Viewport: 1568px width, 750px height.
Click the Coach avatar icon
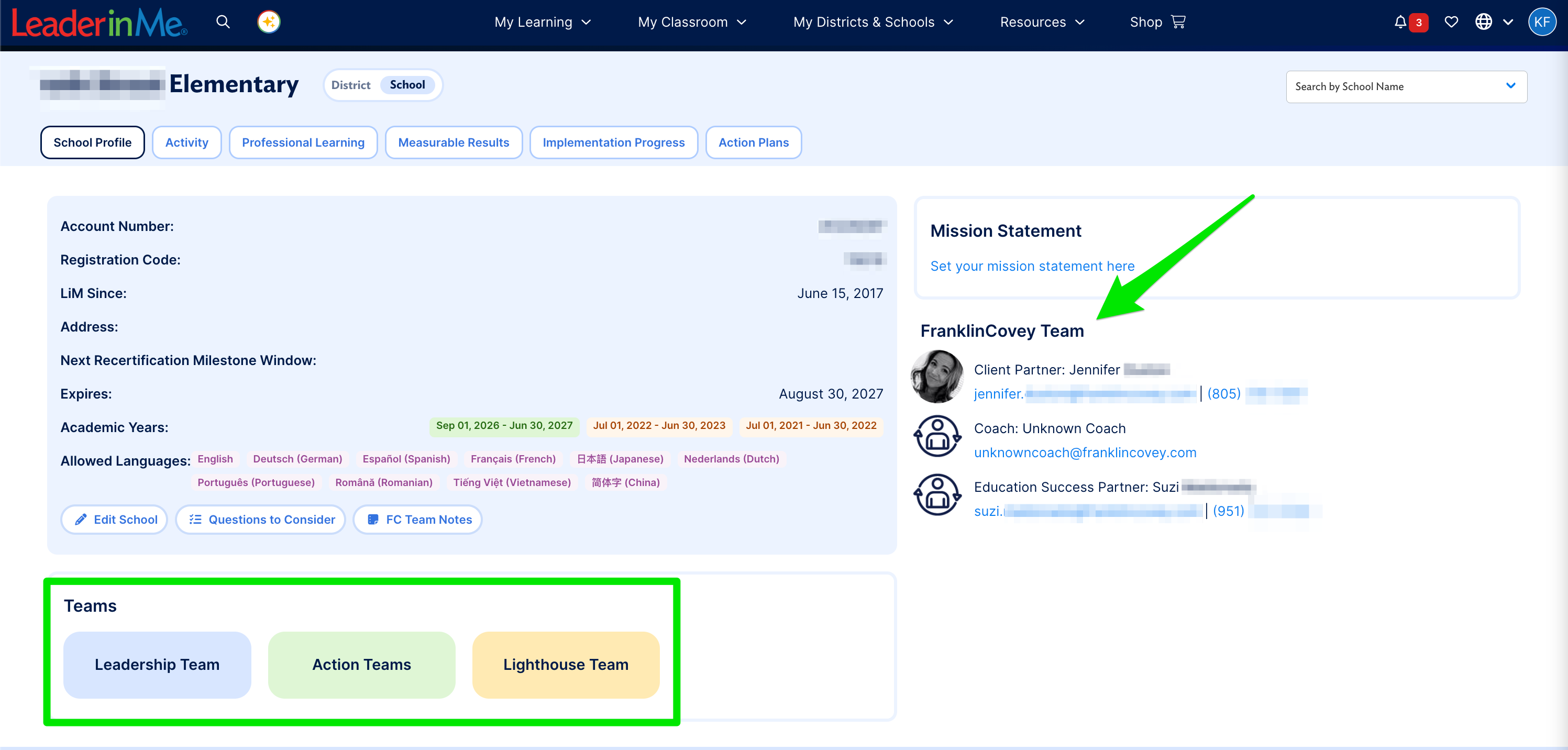(x=937, y=436)
